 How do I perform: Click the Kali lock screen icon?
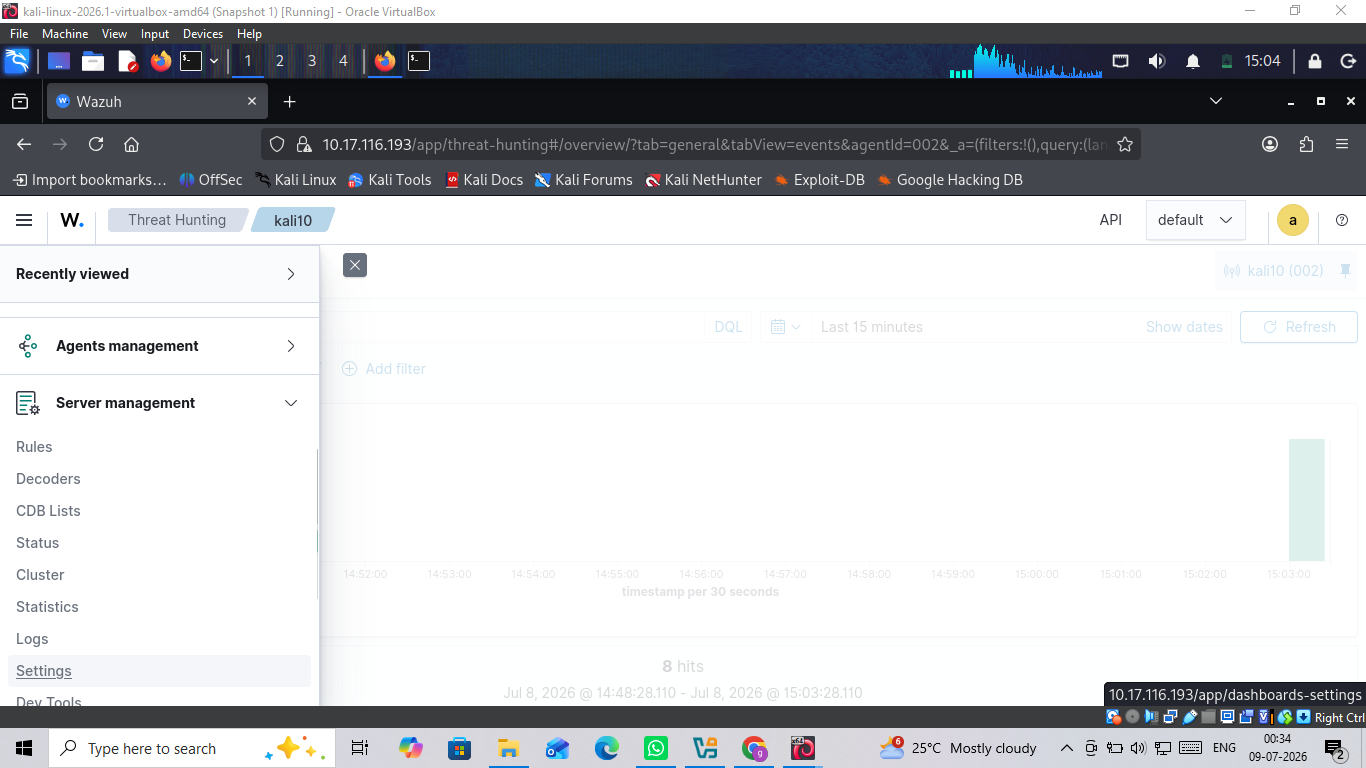tap(1315, 61)
